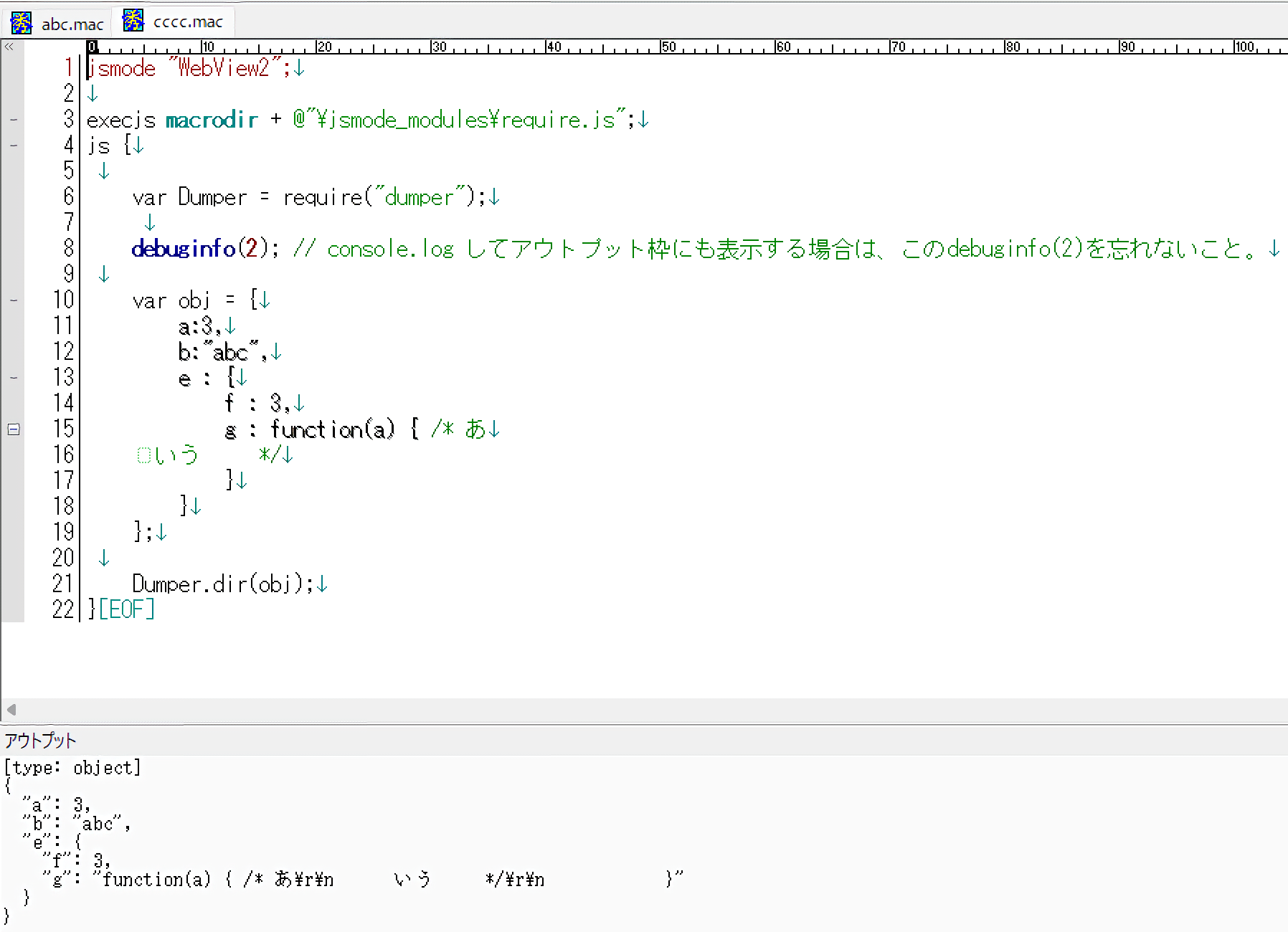Click the macrodir keyword on line 3
This screenshot has height=932, width=1288.
tap(211, 120)
